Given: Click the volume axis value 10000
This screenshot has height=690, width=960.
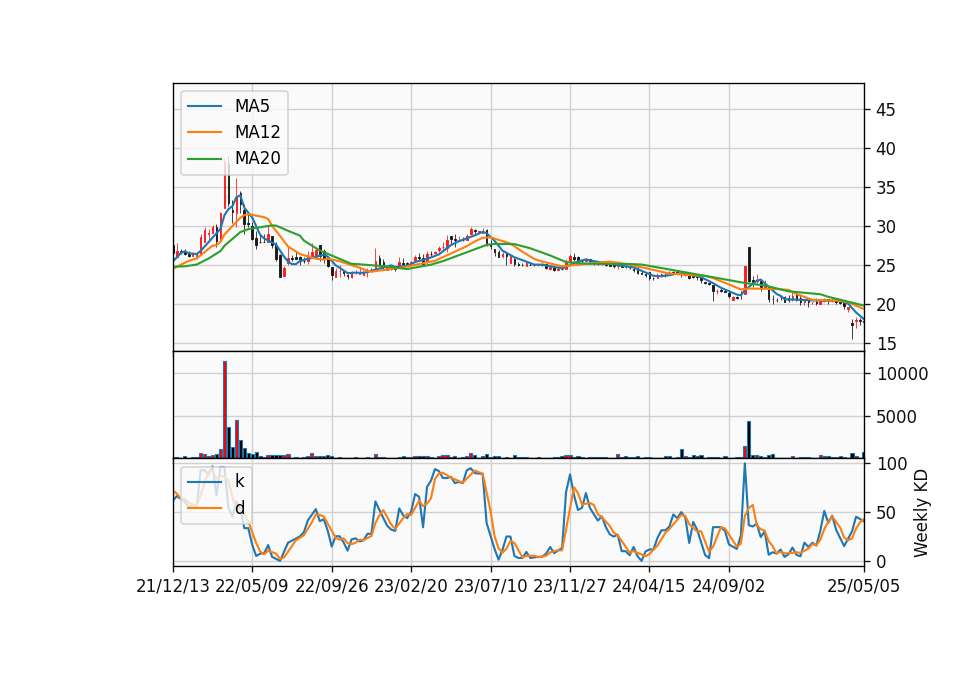Looking at the screenshot, I should pos(902,374).
